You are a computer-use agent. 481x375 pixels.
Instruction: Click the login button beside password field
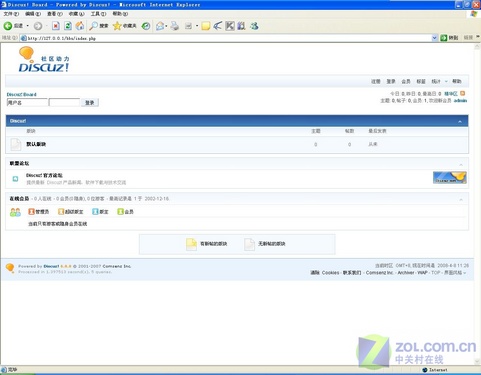(x=90, y=103)
